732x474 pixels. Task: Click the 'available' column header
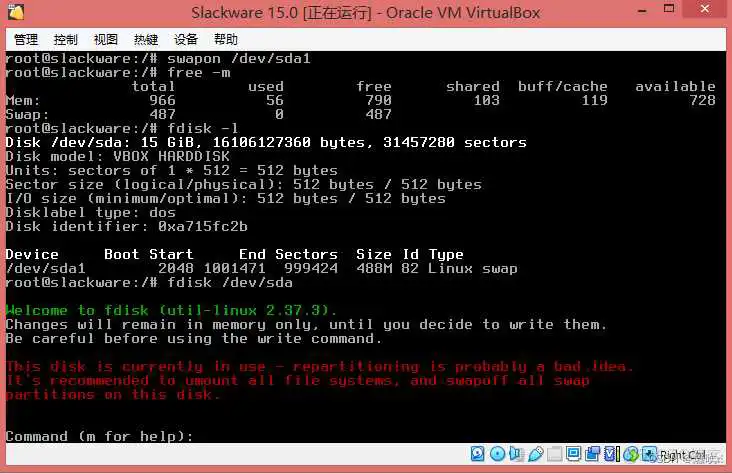coord(675,86)
